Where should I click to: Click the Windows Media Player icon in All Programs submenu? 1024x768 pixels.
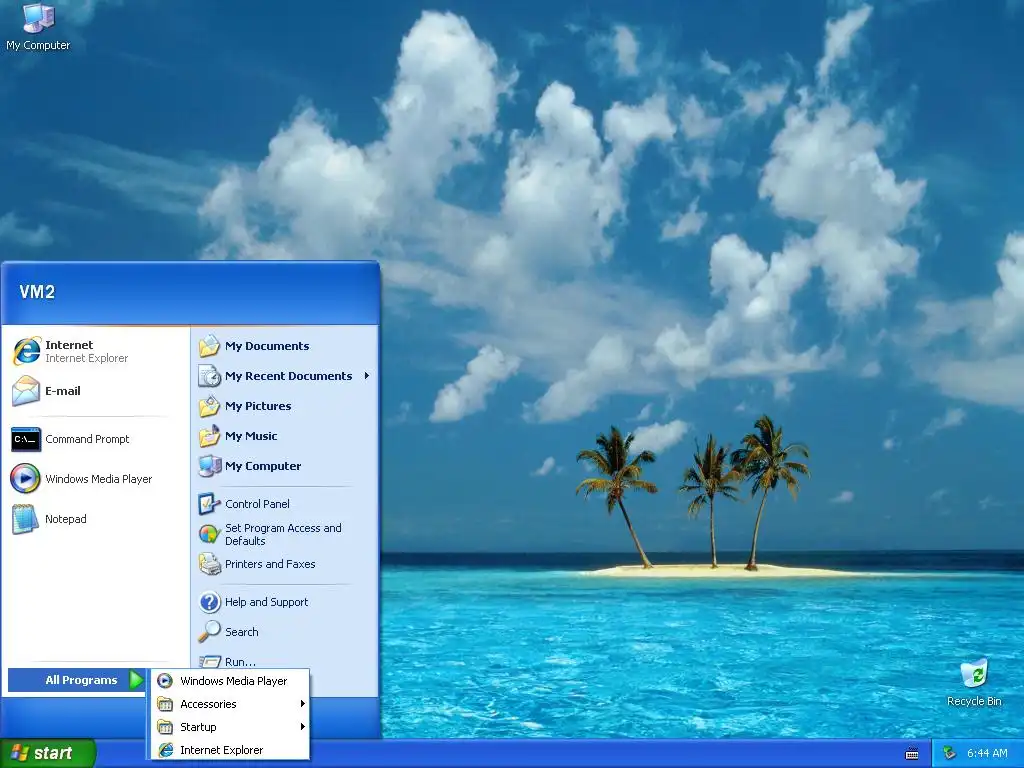tap(165, 681)
